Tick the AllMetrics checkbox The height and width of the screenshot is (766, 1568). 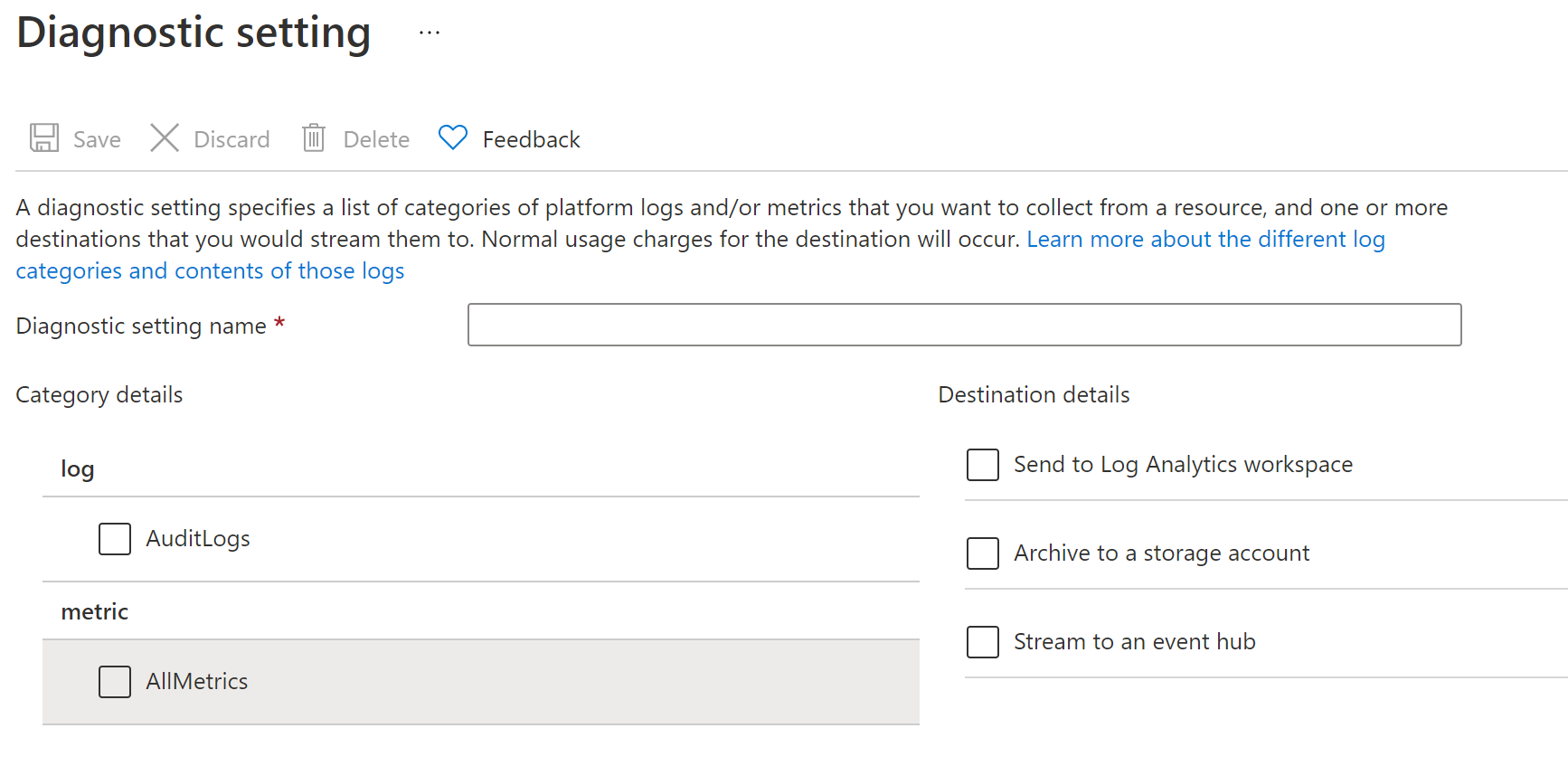[x=115, y=682]
